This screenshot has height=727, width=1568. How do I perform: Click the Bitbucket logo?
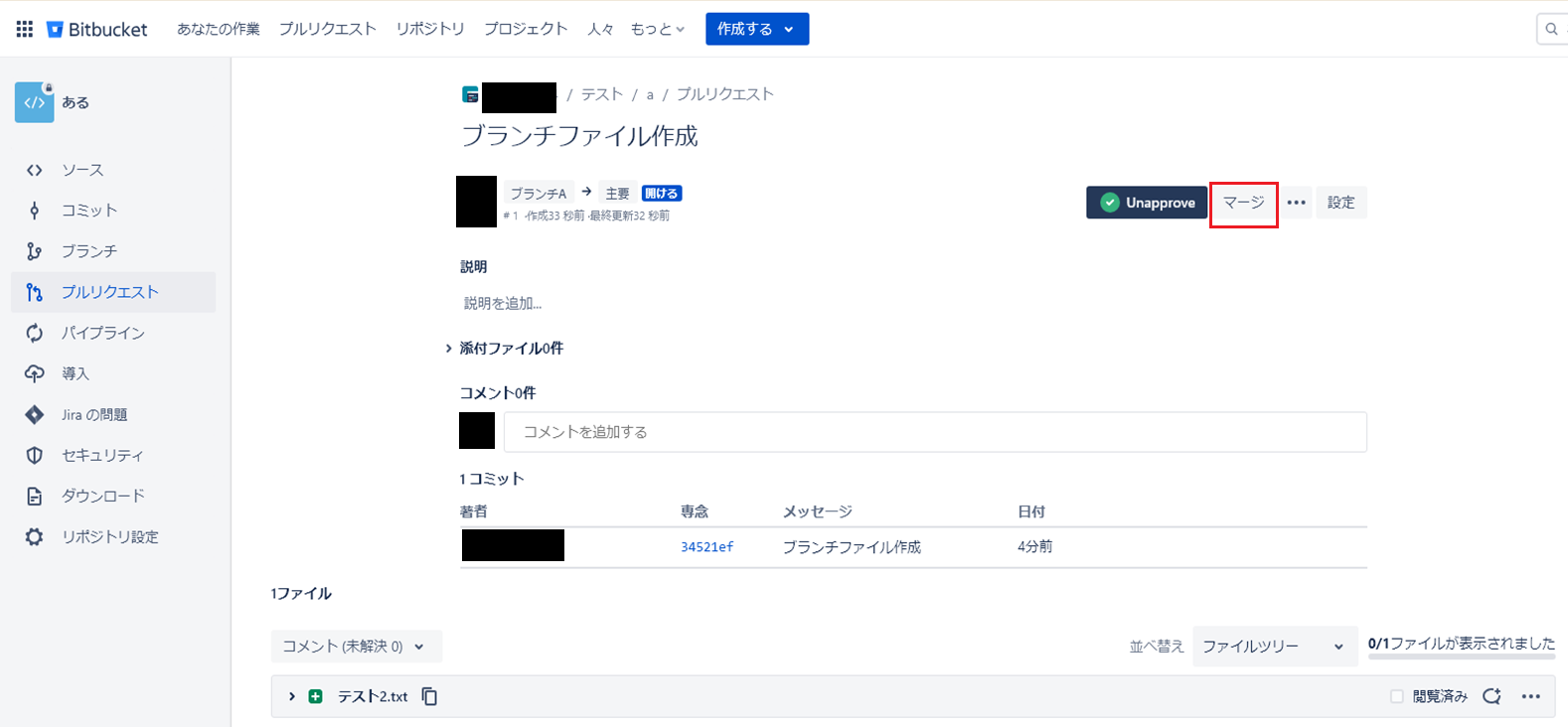(97, 29)
